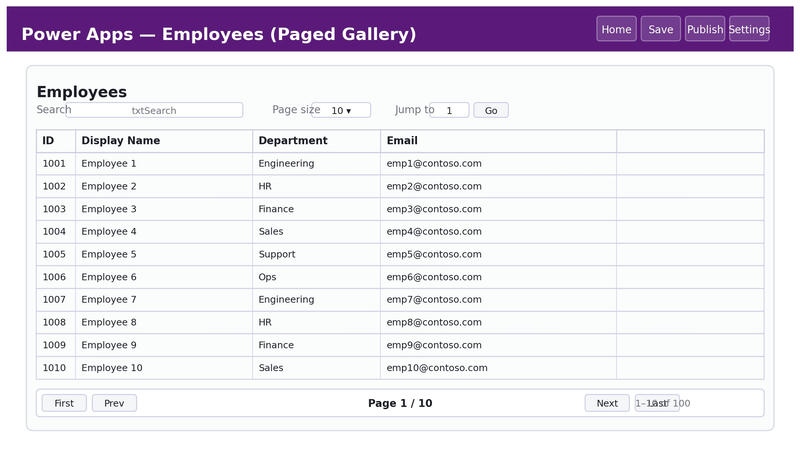Screen dimensions: 800x457
Task: Select ID cell 1005
Action: tap(56, 255)
